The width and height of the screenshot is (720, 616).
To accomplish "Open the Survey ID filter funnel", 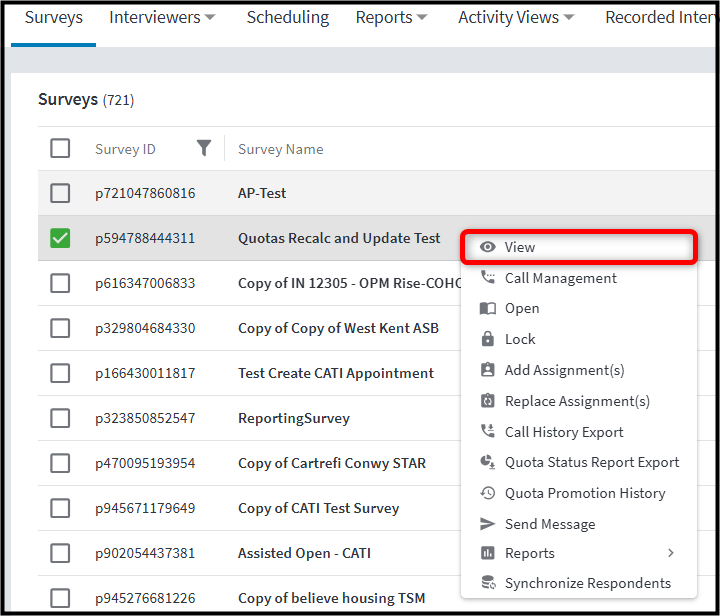I will pos(204,148).
